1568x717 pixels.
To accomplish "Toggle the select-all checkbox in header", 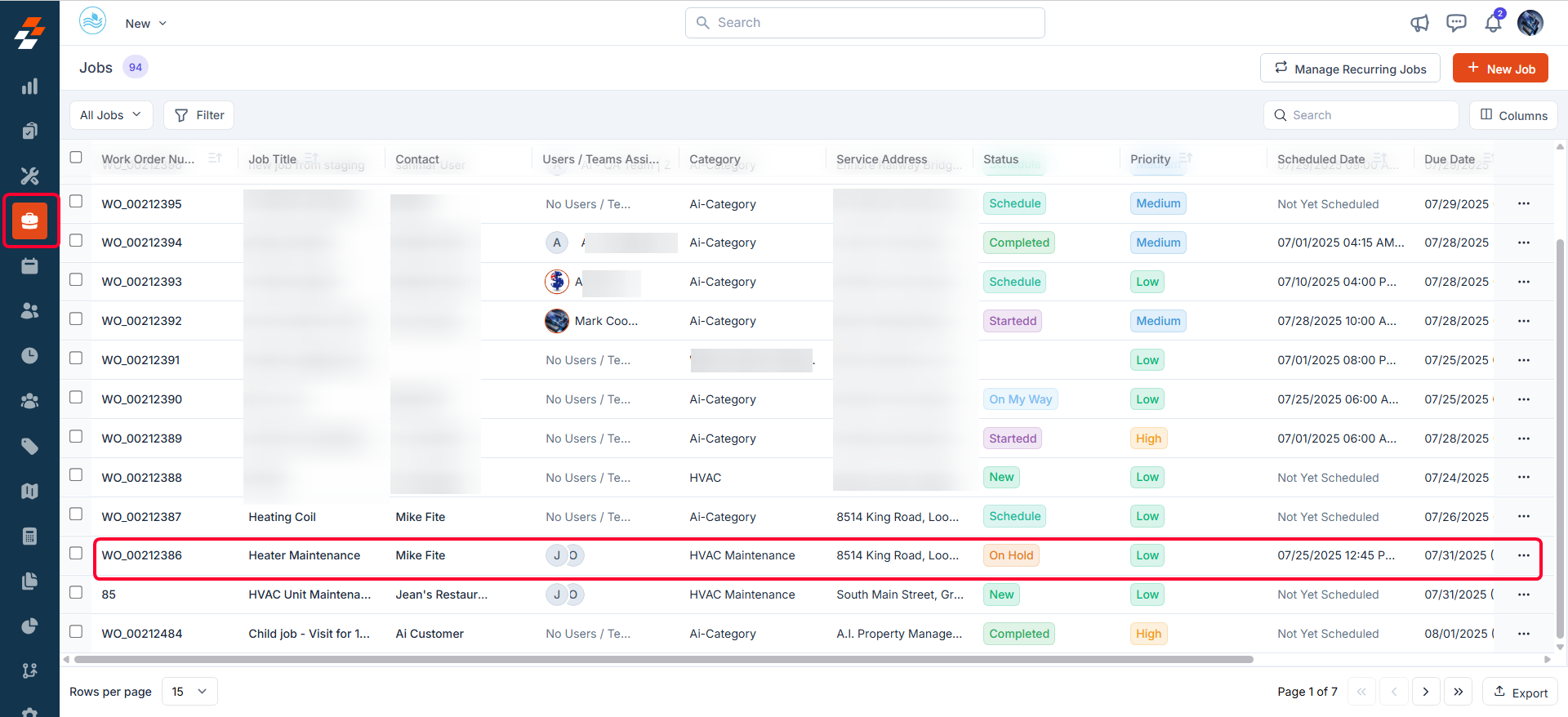I will [76, 157].
